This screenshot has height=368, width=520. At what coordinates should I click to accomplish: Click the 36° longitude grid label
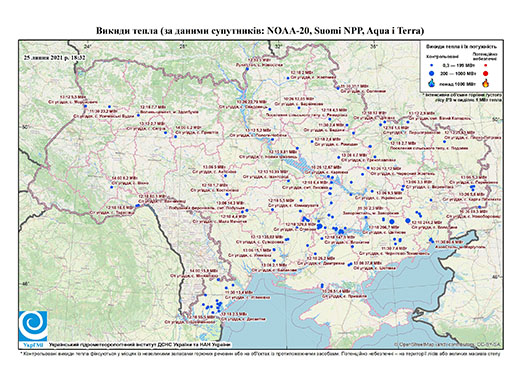[x=374, y=46]
